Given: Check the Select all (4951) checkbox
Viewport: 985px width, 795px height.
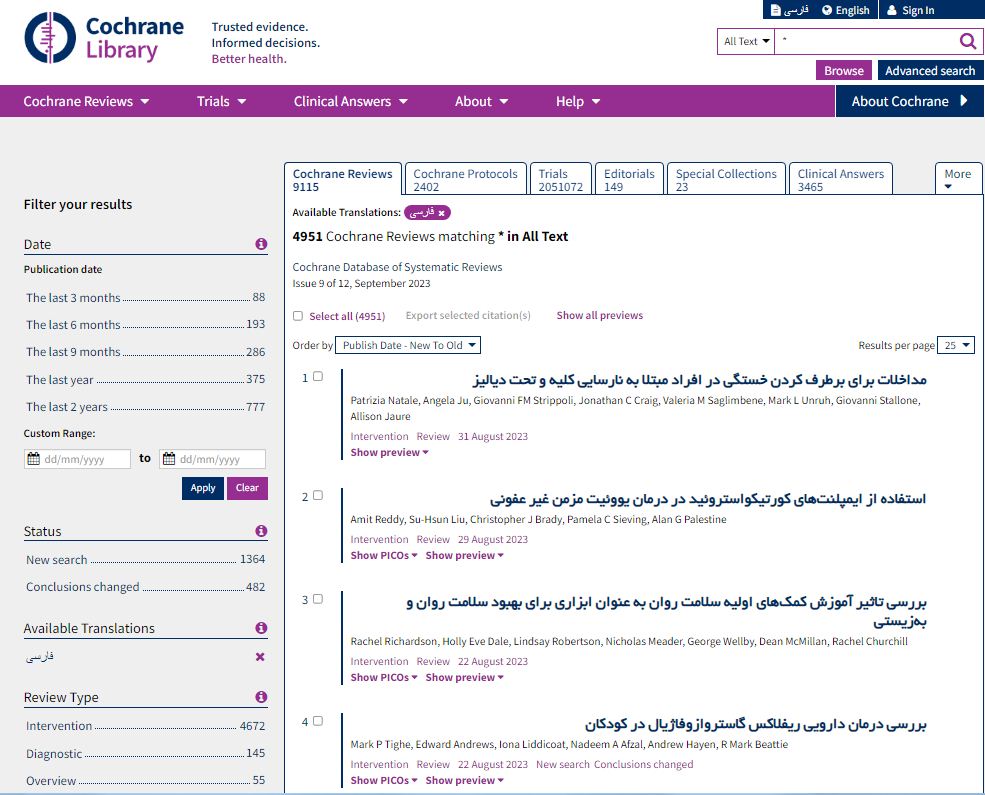Looking at the screenshot, I should coord(298,316).
